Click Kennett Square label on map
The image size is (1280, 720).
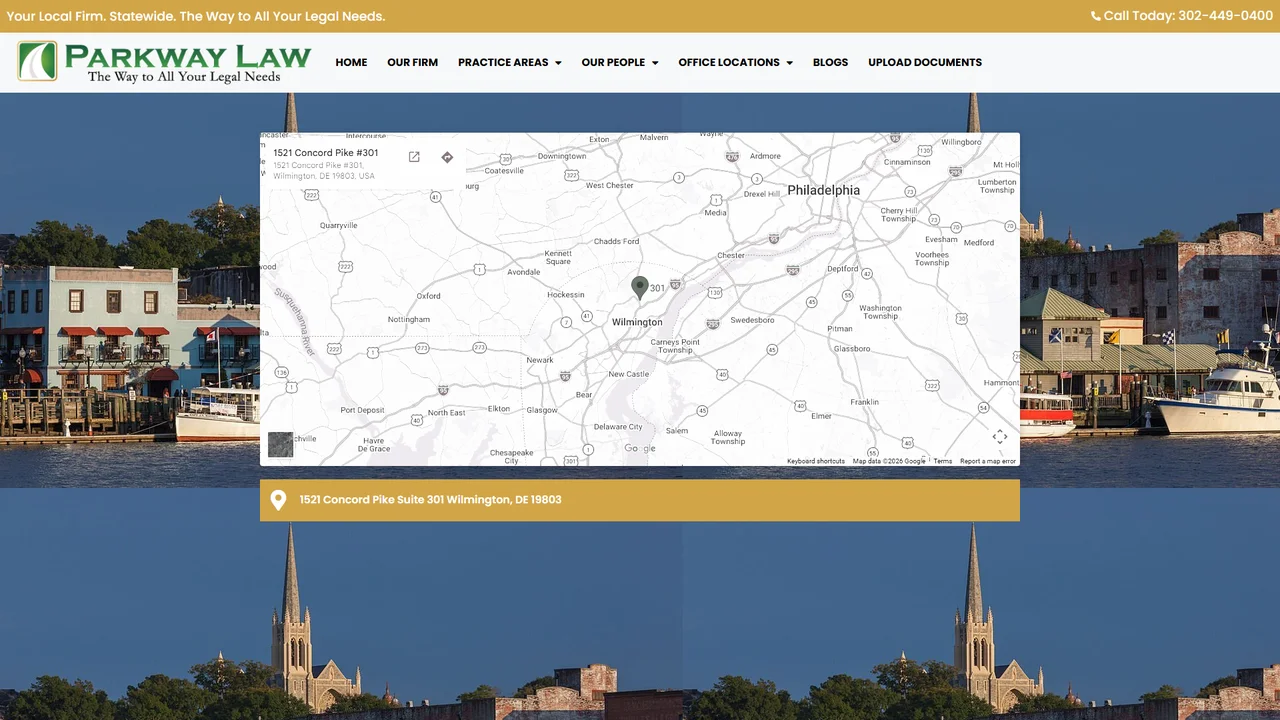pyautogui.click(x=558, y=257)
